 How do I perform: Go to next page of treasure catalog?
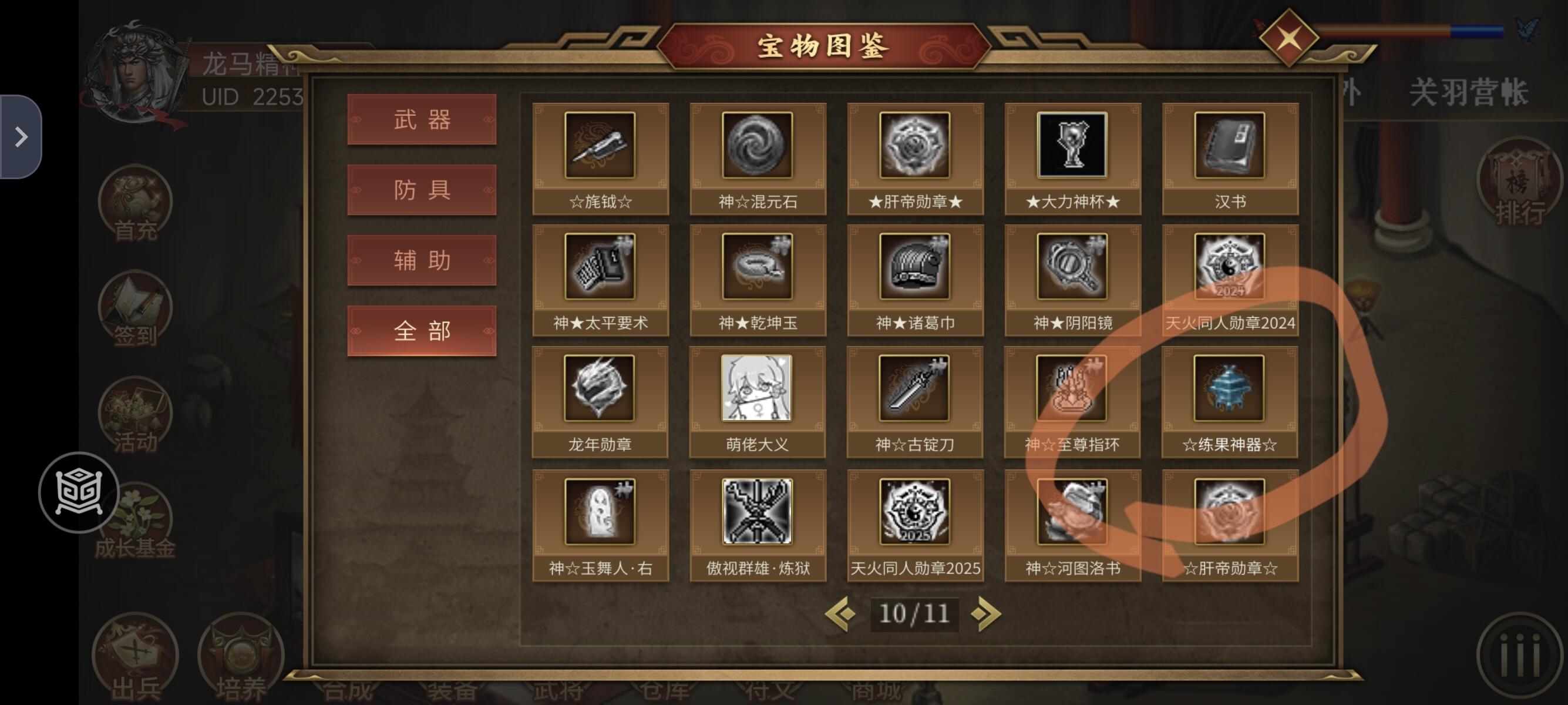coord(986,614)
